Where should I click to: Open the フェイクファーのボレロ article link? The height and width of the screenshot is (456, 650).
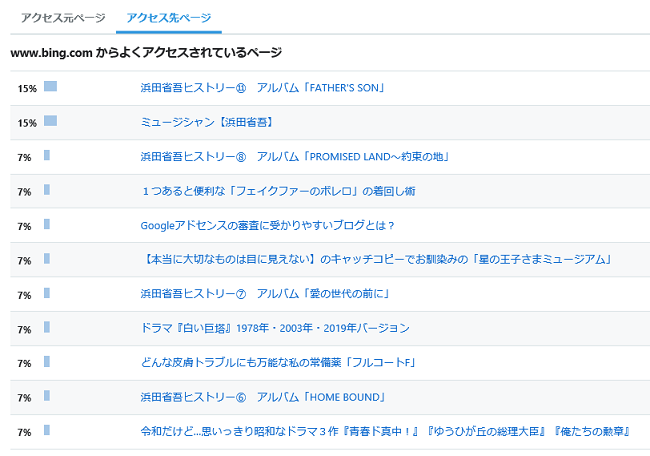[278, 191]
